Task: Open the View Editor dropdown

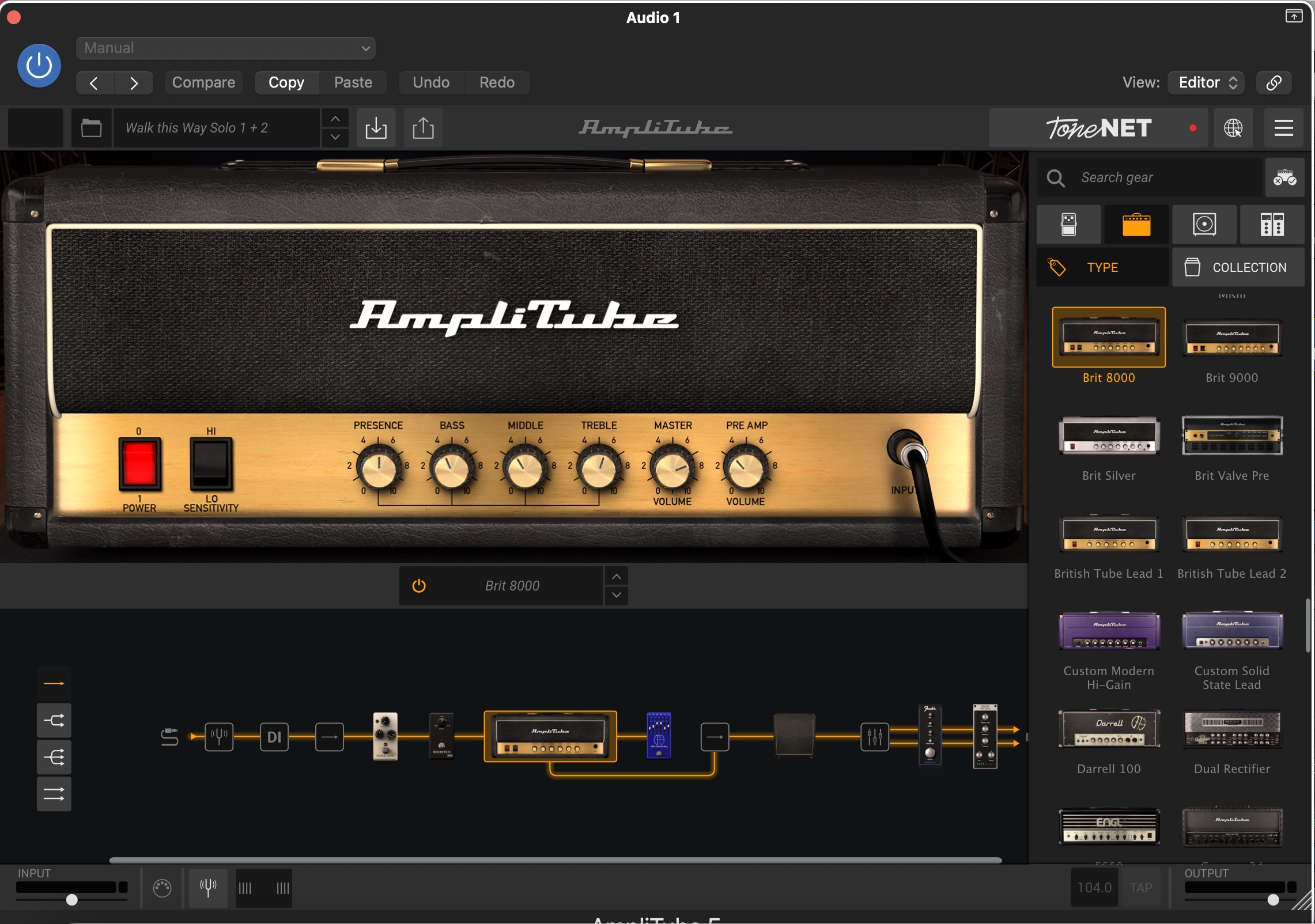Action: pyautogui.click(x=1206, y=83)
